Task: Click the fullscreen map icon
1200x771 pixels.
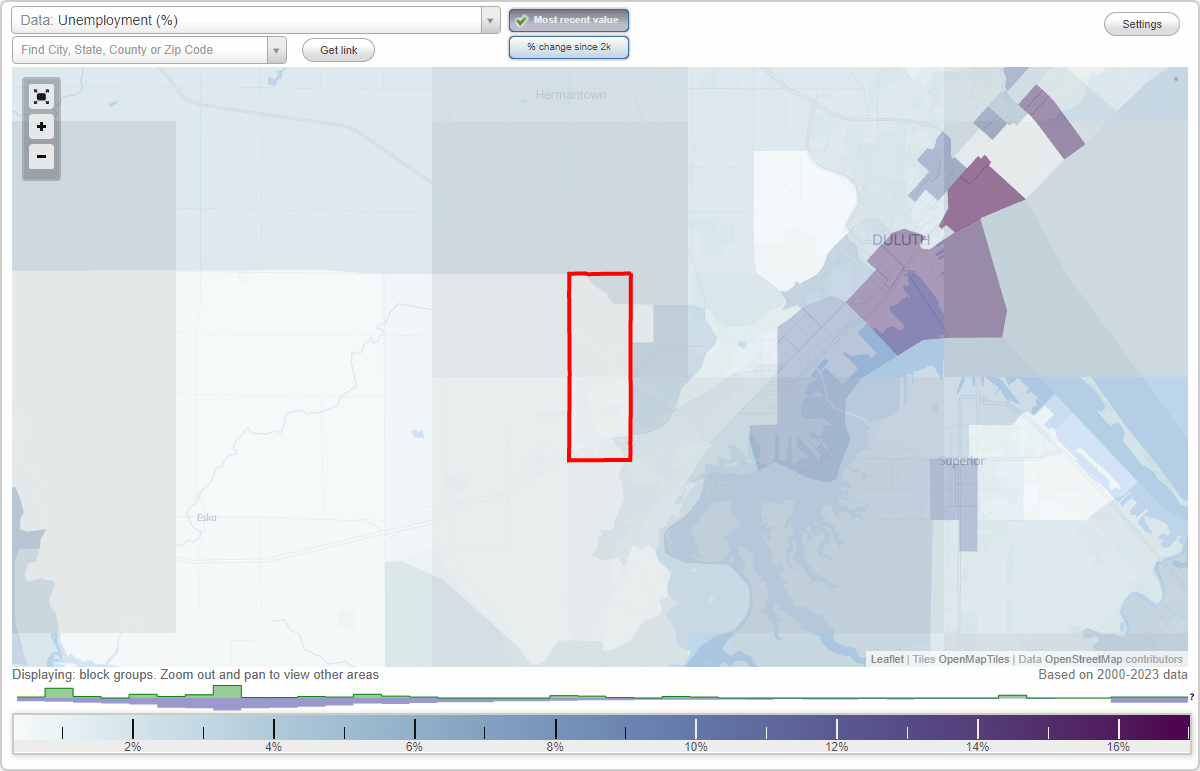Action: (41, 96)
